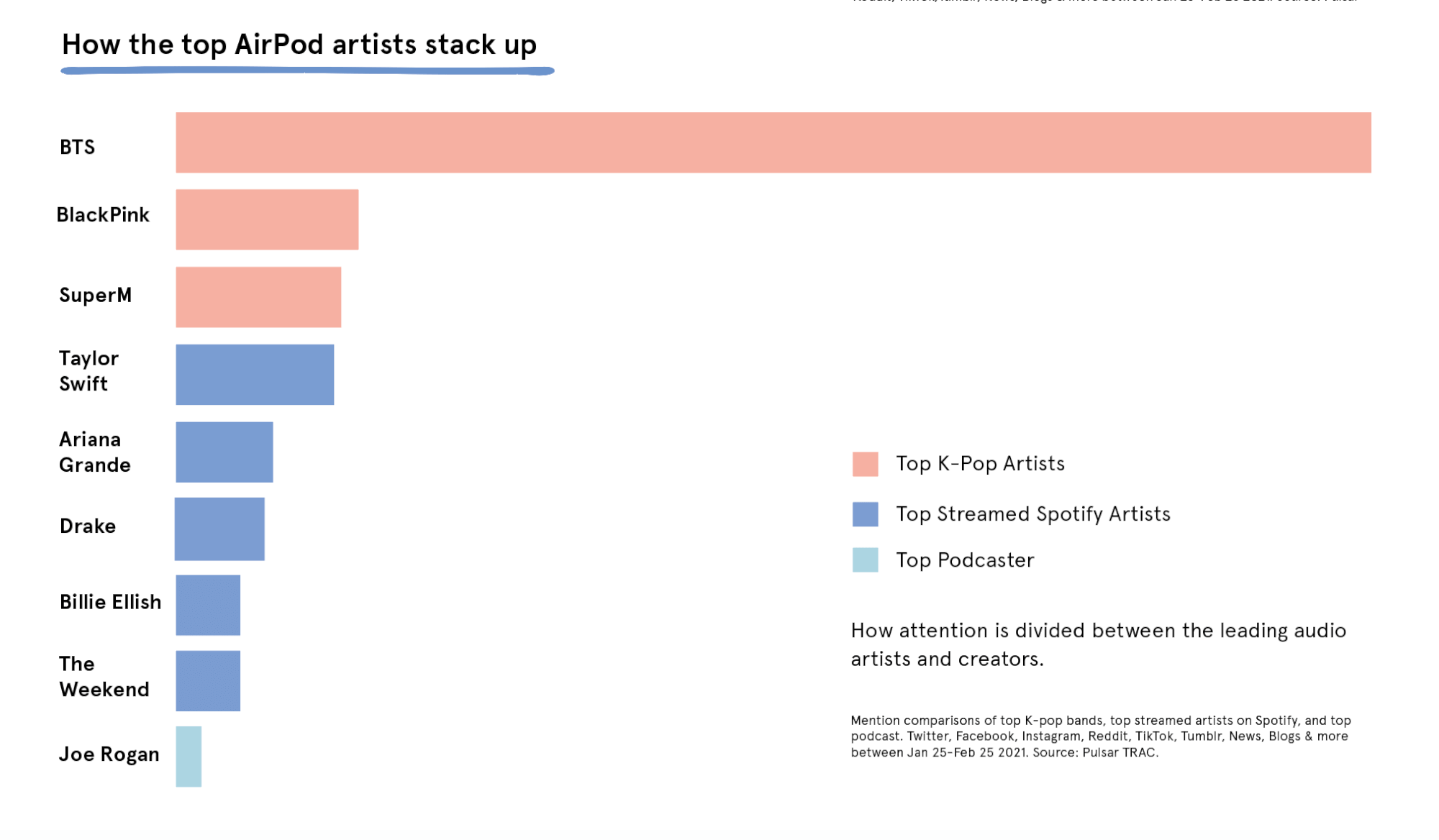The height and width of the screenshot is (840, 1439).
Task: Click the bar for The Weekend
Action: (208, 681)
